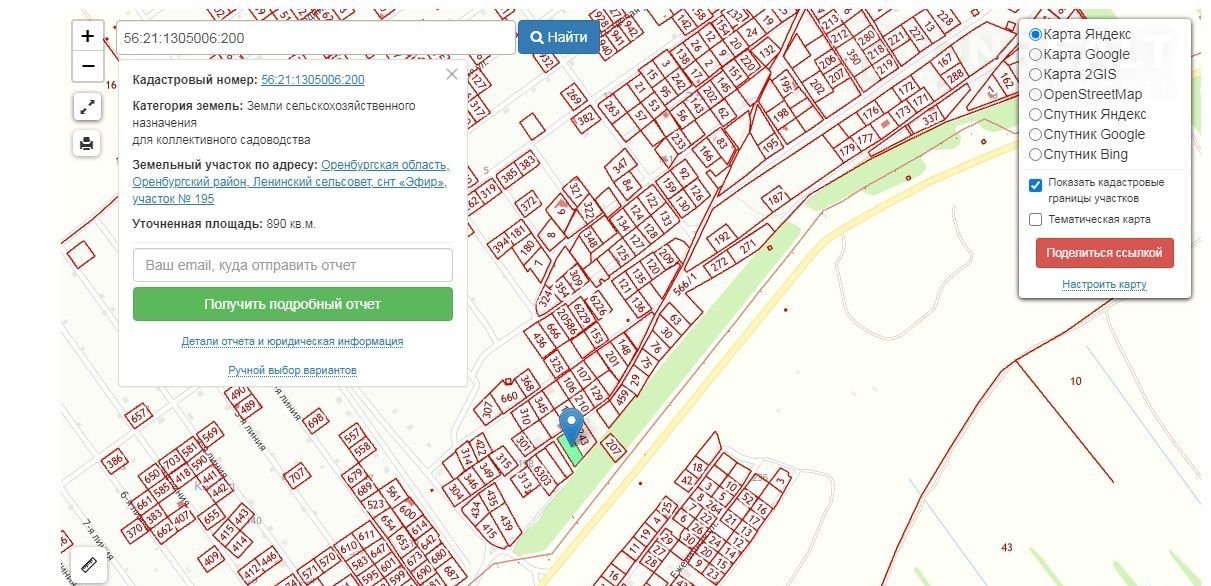Close the parcel info popup
The image size is (1211, 586).
point(451,74)
